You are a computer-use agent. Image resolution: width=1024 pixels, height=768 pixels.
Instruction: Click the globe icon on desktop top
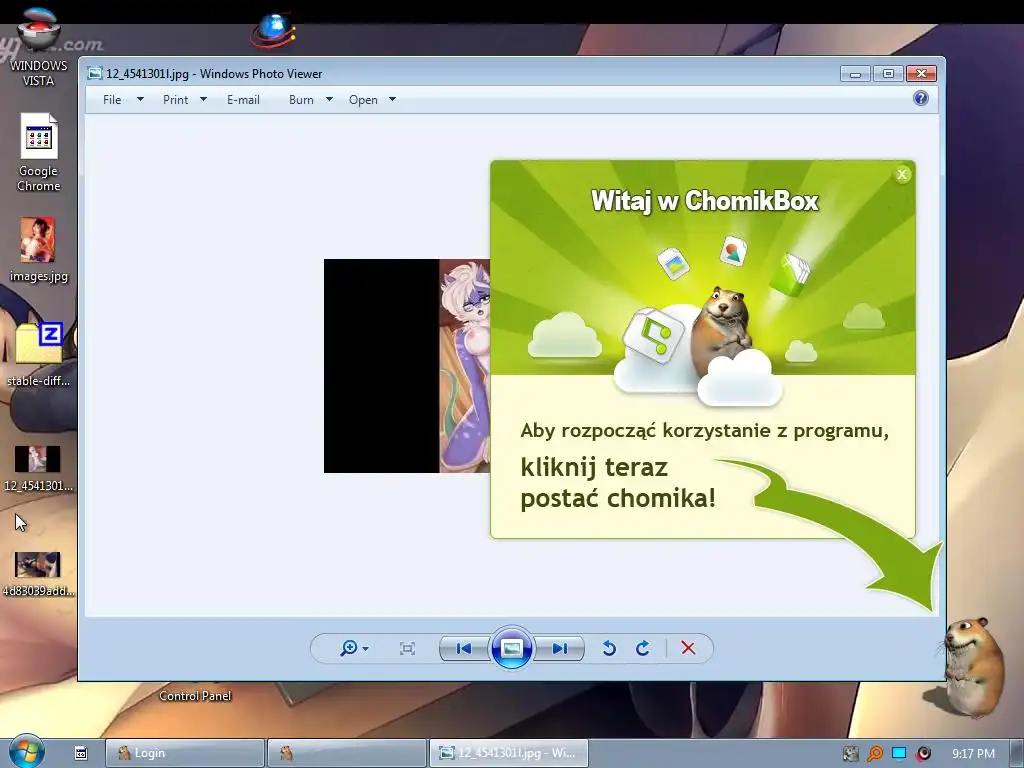[273, 30]
